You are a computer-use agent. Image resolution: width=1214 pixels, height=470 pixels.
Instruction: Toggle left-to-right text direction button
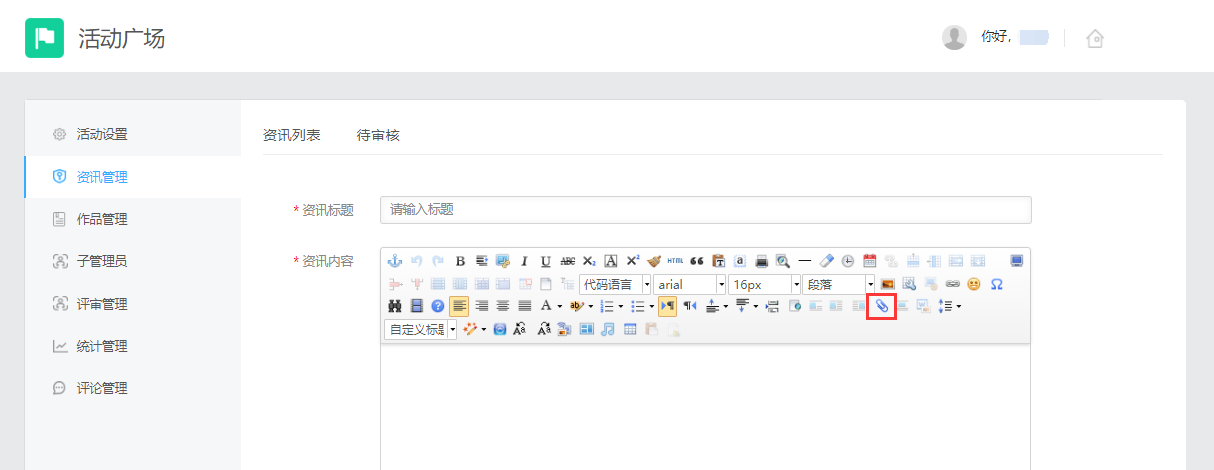(x=667, y=306)
